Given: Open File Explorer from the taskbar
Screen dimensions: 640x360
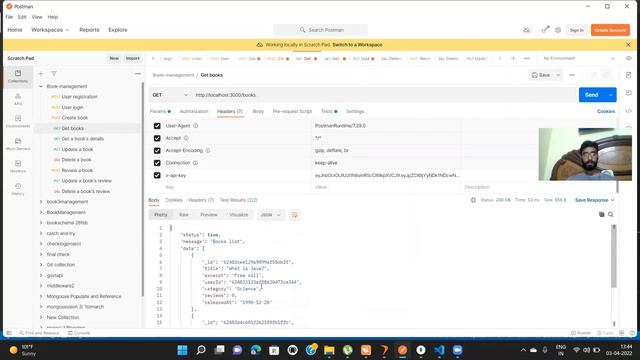Looking at the screenshot, I should (329, 350).
